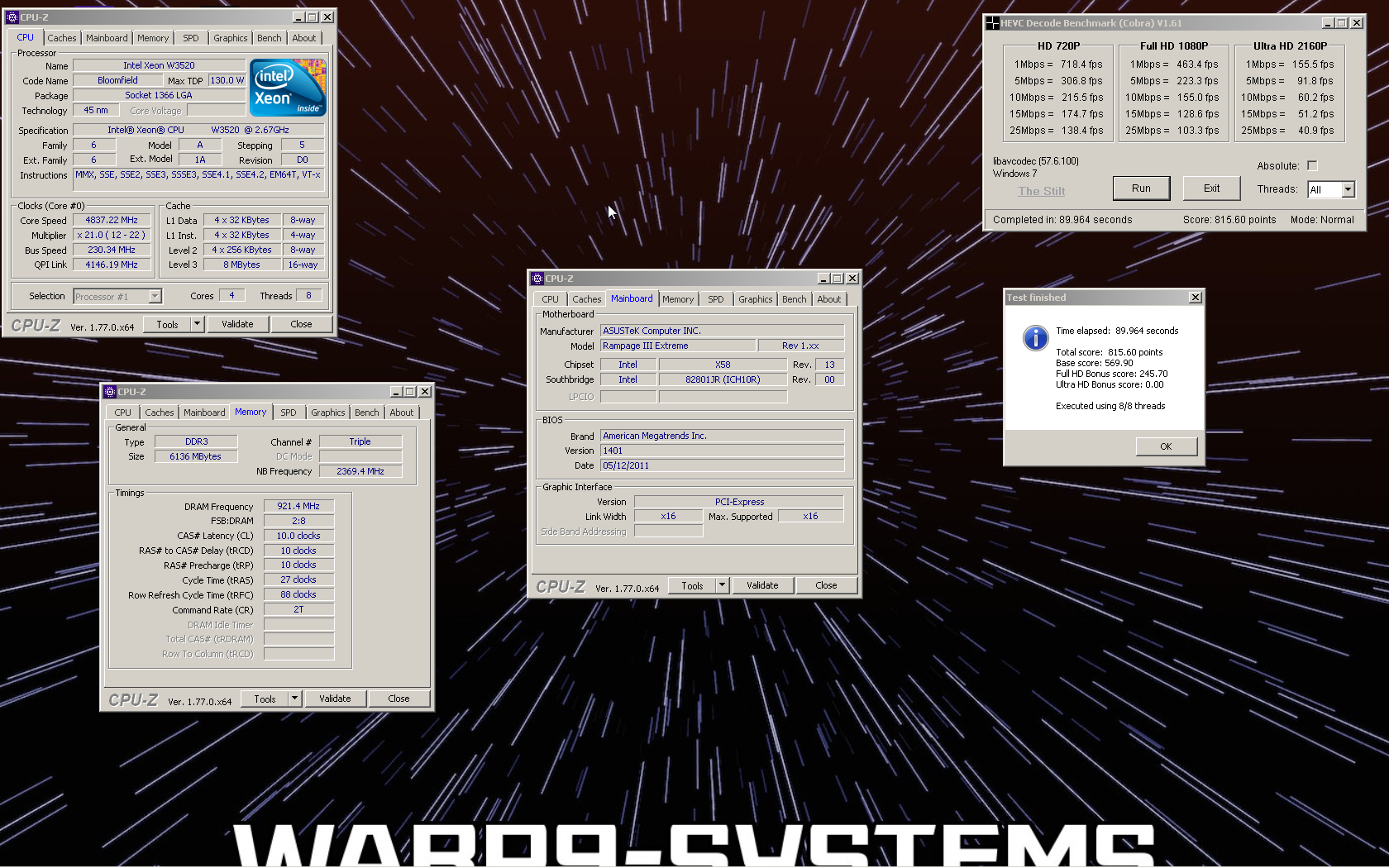
Task: Select About tab in Mainboard window
Action: [829, 299]
